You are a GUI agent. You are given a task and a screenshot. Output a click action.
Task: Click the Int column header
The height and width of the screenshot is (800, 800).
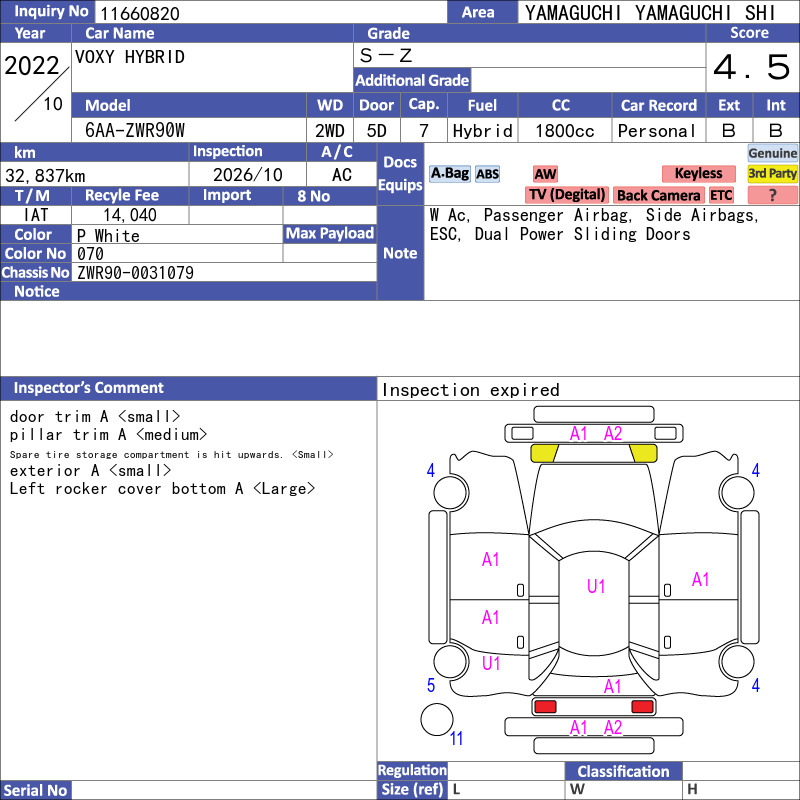[776, 106]
